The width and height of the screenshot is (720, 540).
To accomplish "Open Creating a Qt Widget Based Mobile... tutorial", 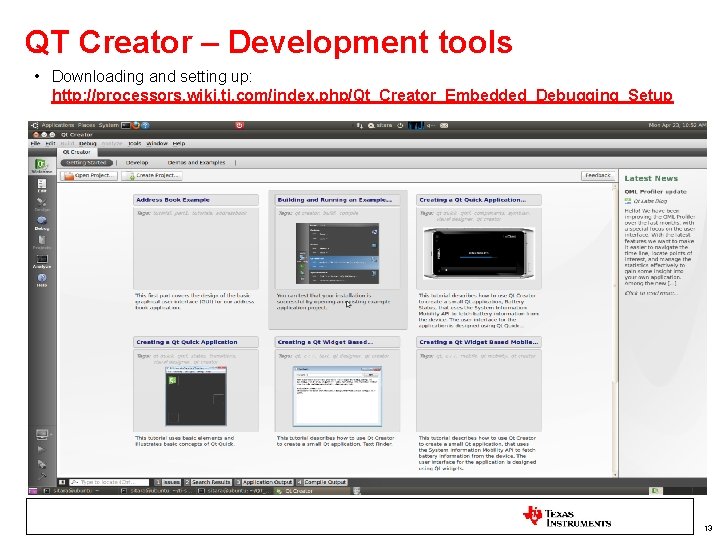I will [479, 342].
